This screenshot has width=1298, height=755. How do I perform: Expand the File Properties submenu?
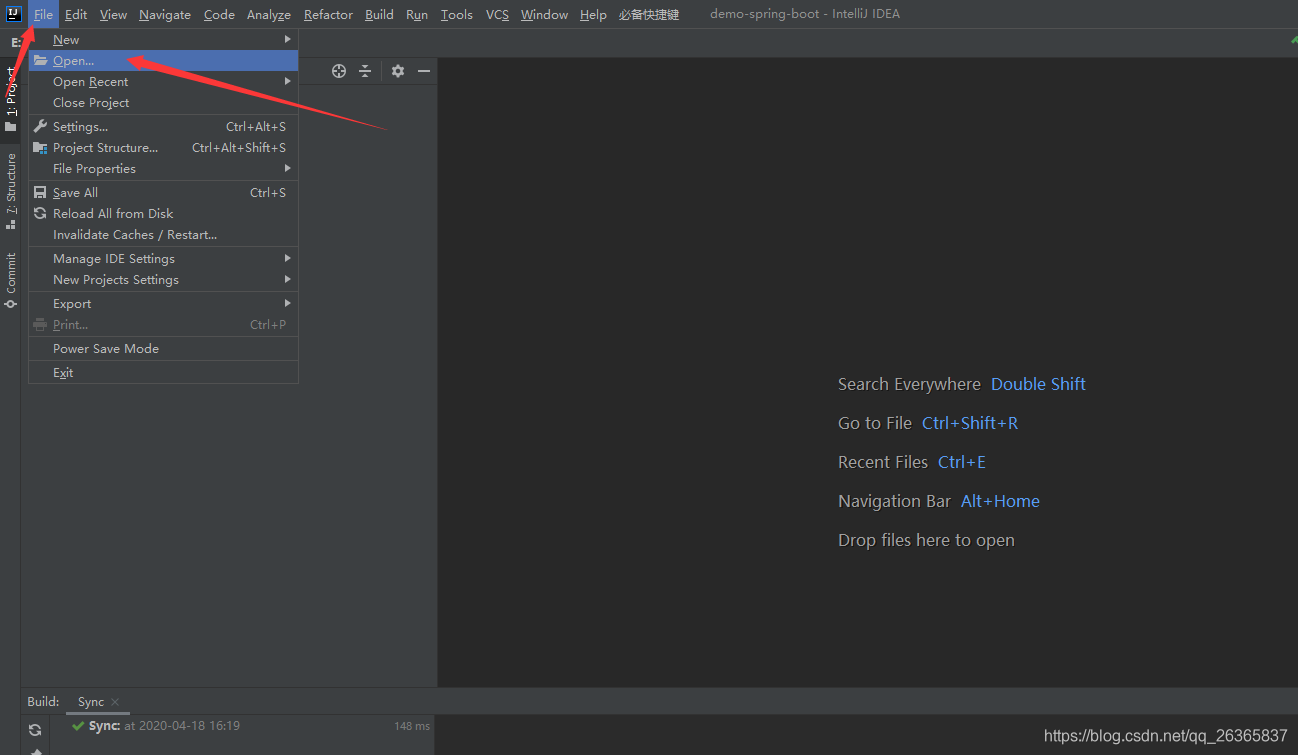163,169
